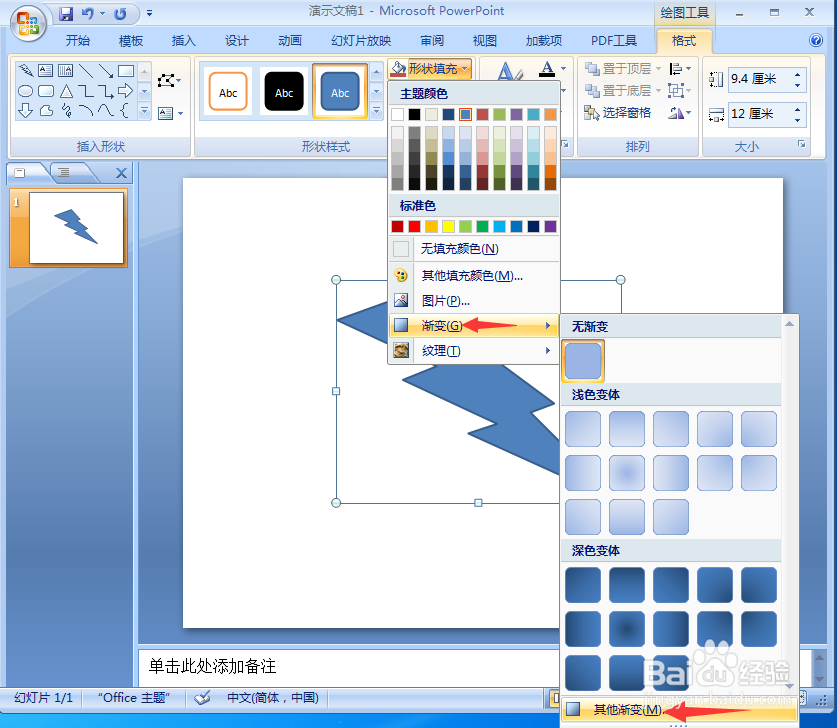
Task: Choose the left brace shape
Action: coord(125,110)
